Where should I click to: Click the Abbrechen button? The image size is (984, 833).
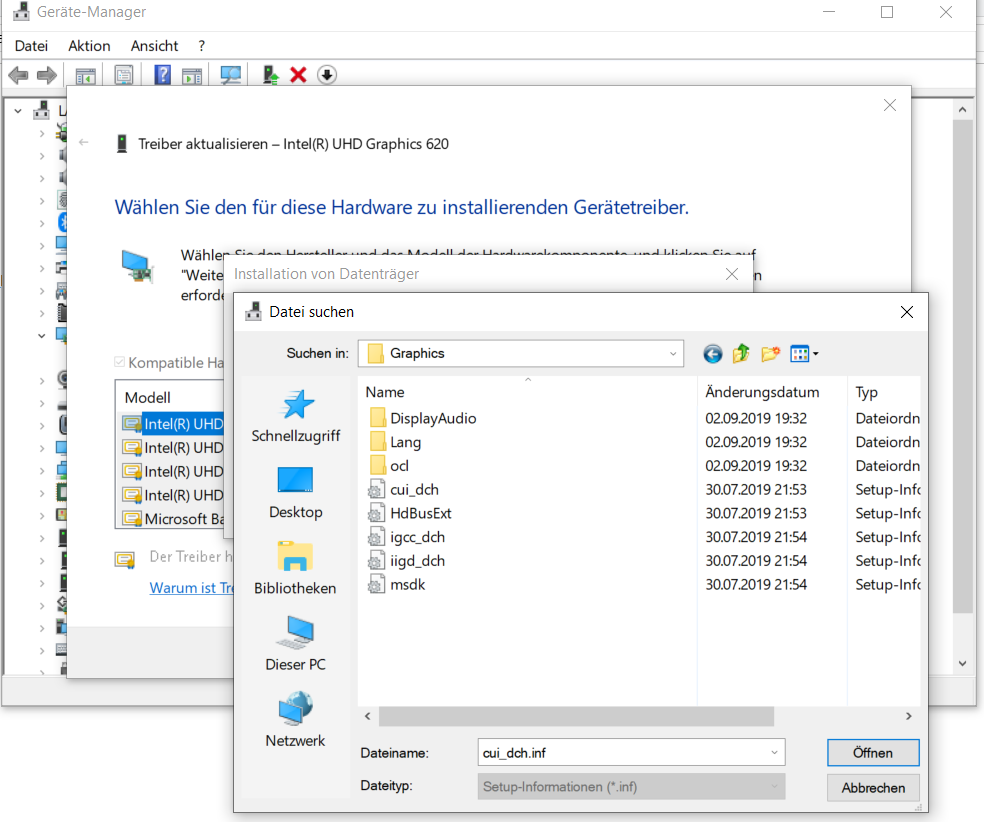coord(873,788)
